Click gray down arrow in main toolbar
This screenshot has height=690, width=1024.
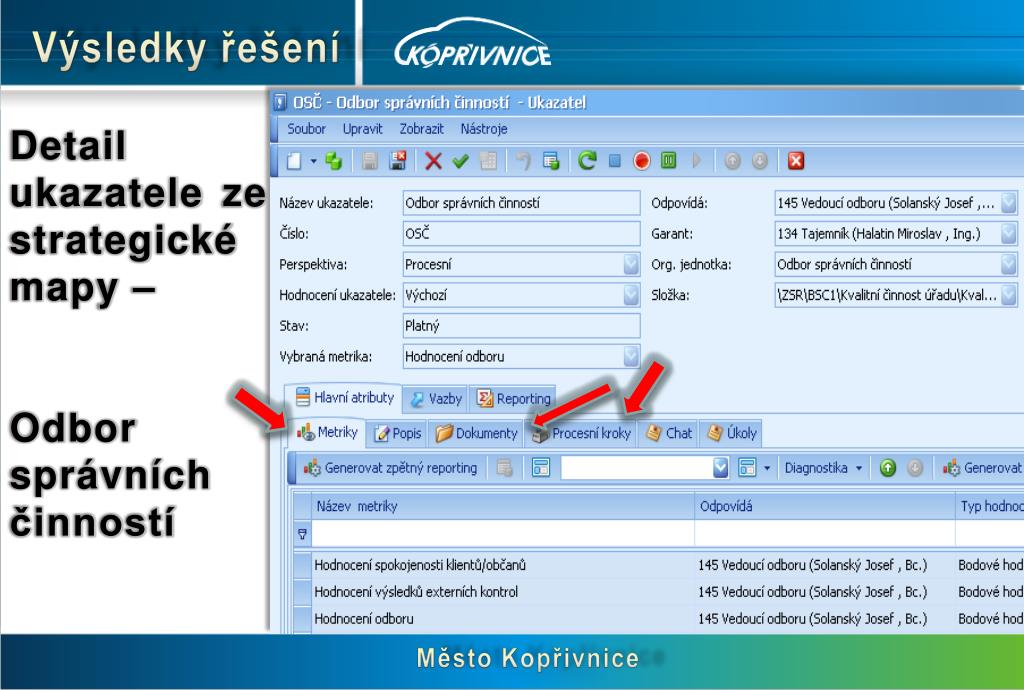tap(760, 161)
